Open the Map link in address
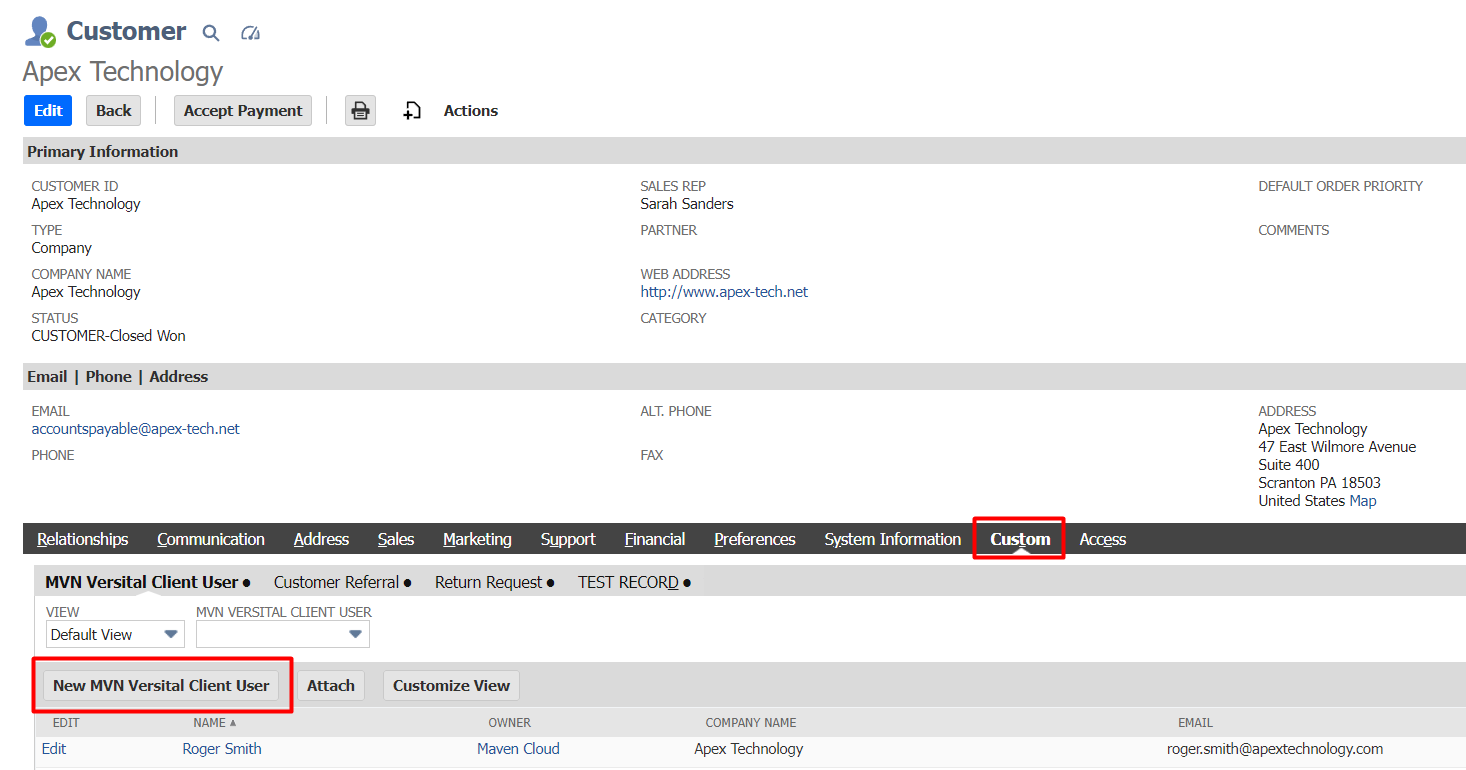 click(x=1362, y=500)
